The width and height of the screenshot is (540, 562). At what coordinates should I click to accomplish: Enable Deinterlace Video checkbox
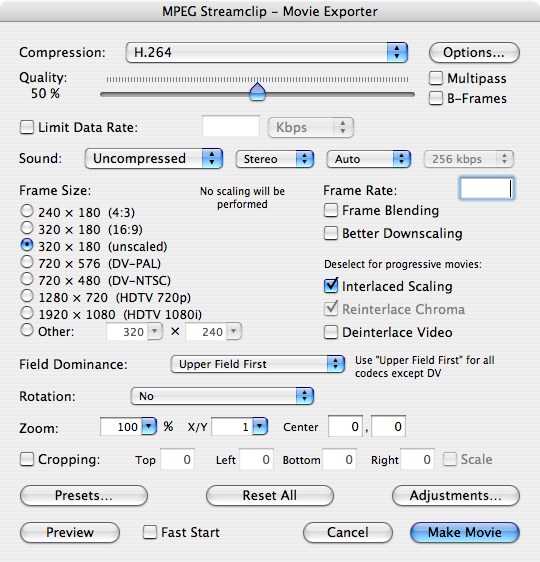click(331, 332)
